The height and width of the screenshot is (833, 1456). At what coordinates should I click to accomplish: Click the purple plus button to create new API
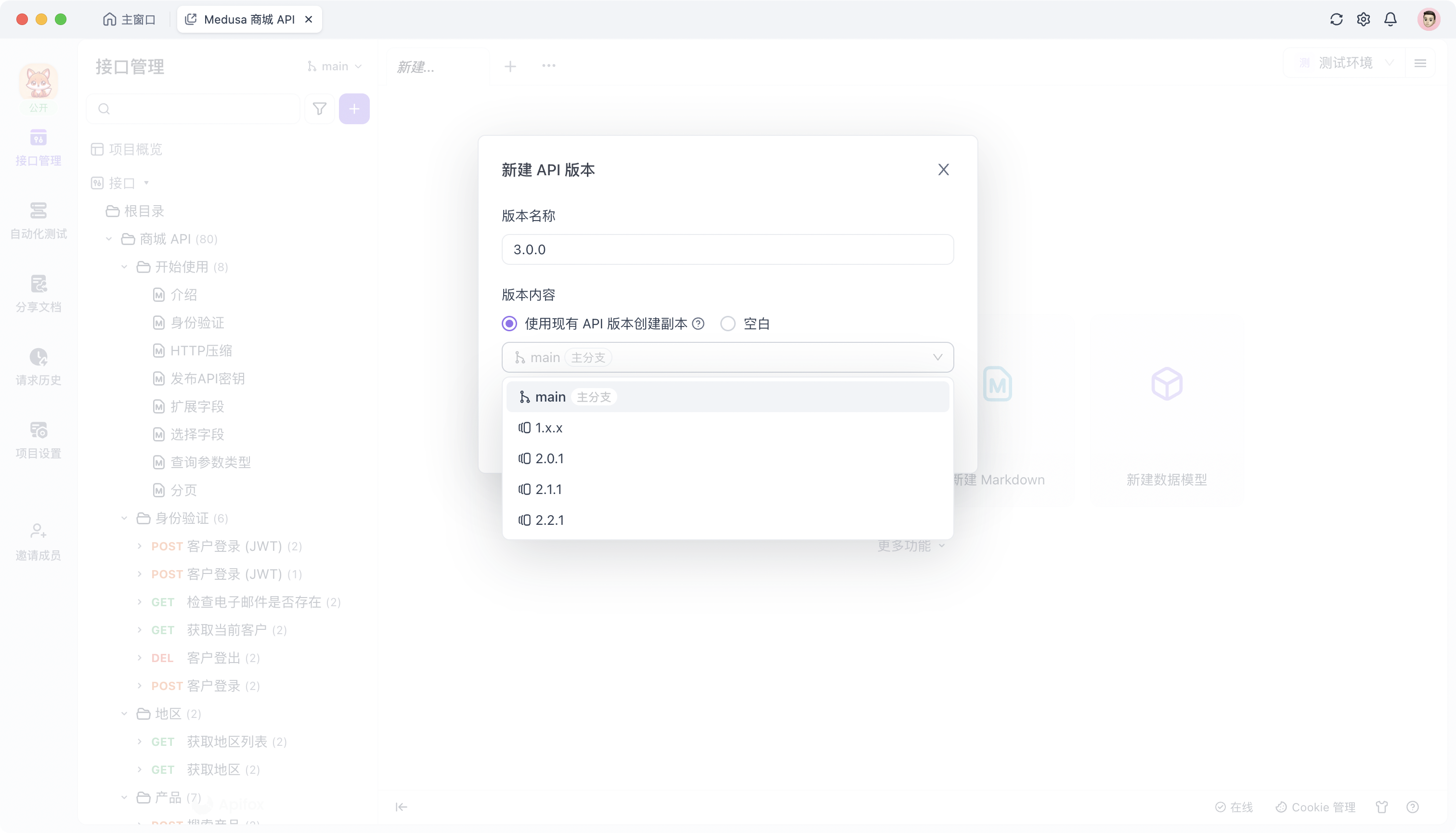[354, 108]
